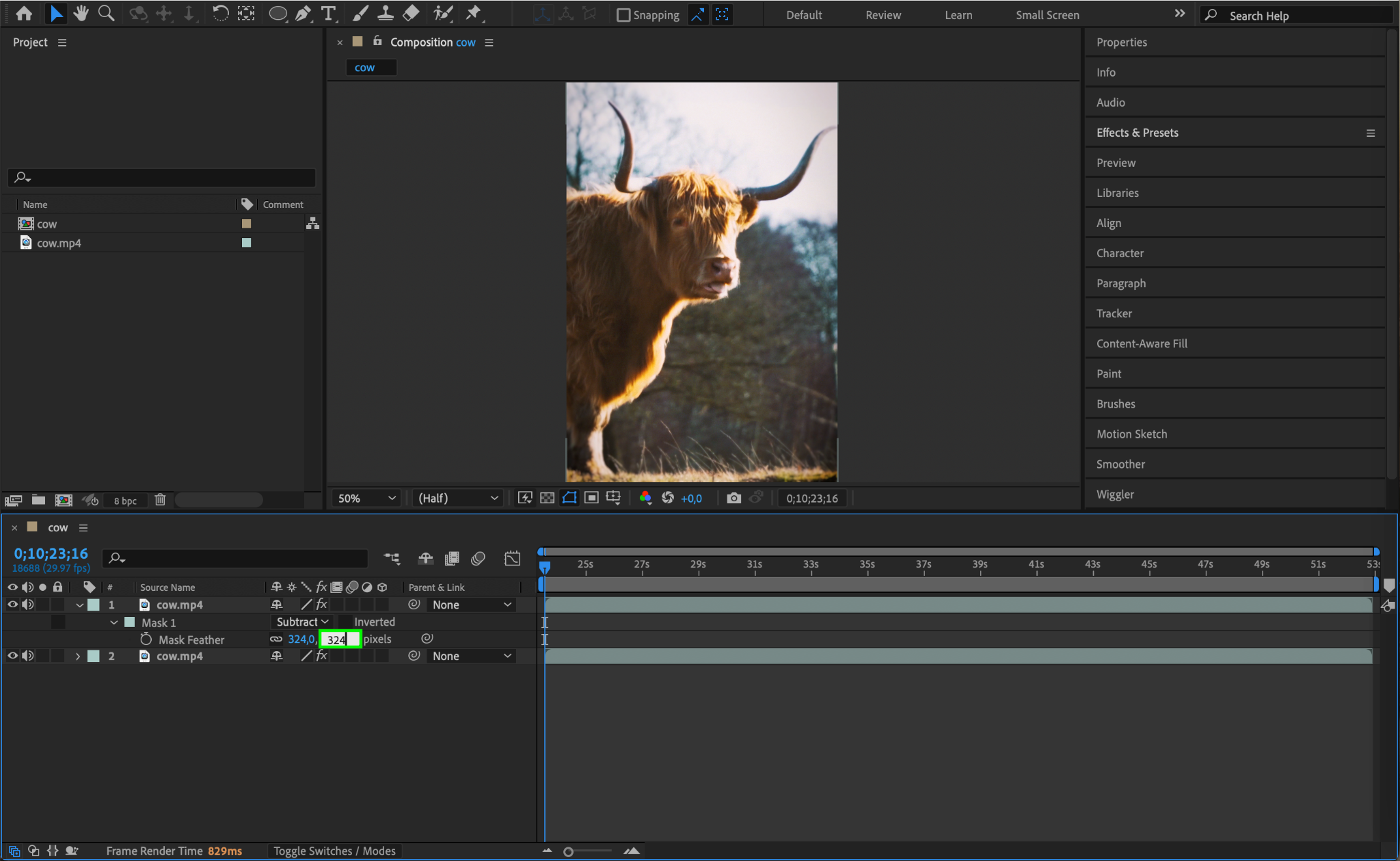Open the Subtract mask mode dropdown
The height and width of the screenshot is (861, 1400).
(x=302, y=622)
